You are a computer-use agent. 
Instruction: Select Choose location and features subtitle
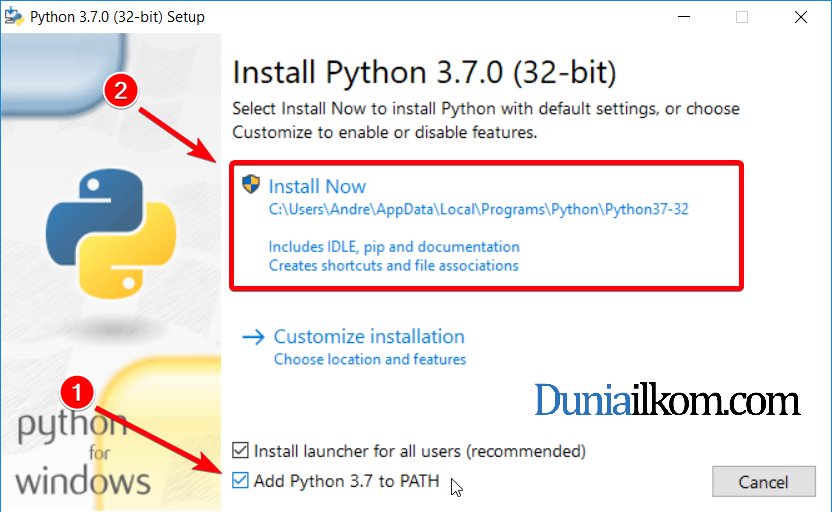[x=370, y=359]
